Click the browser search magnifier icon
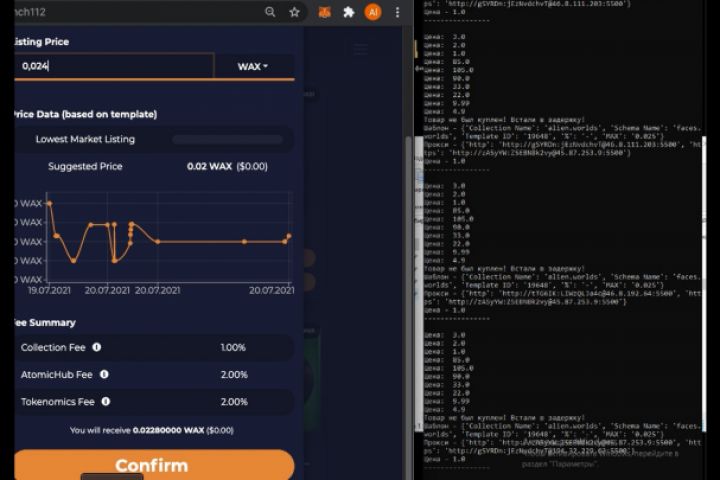 270,12
